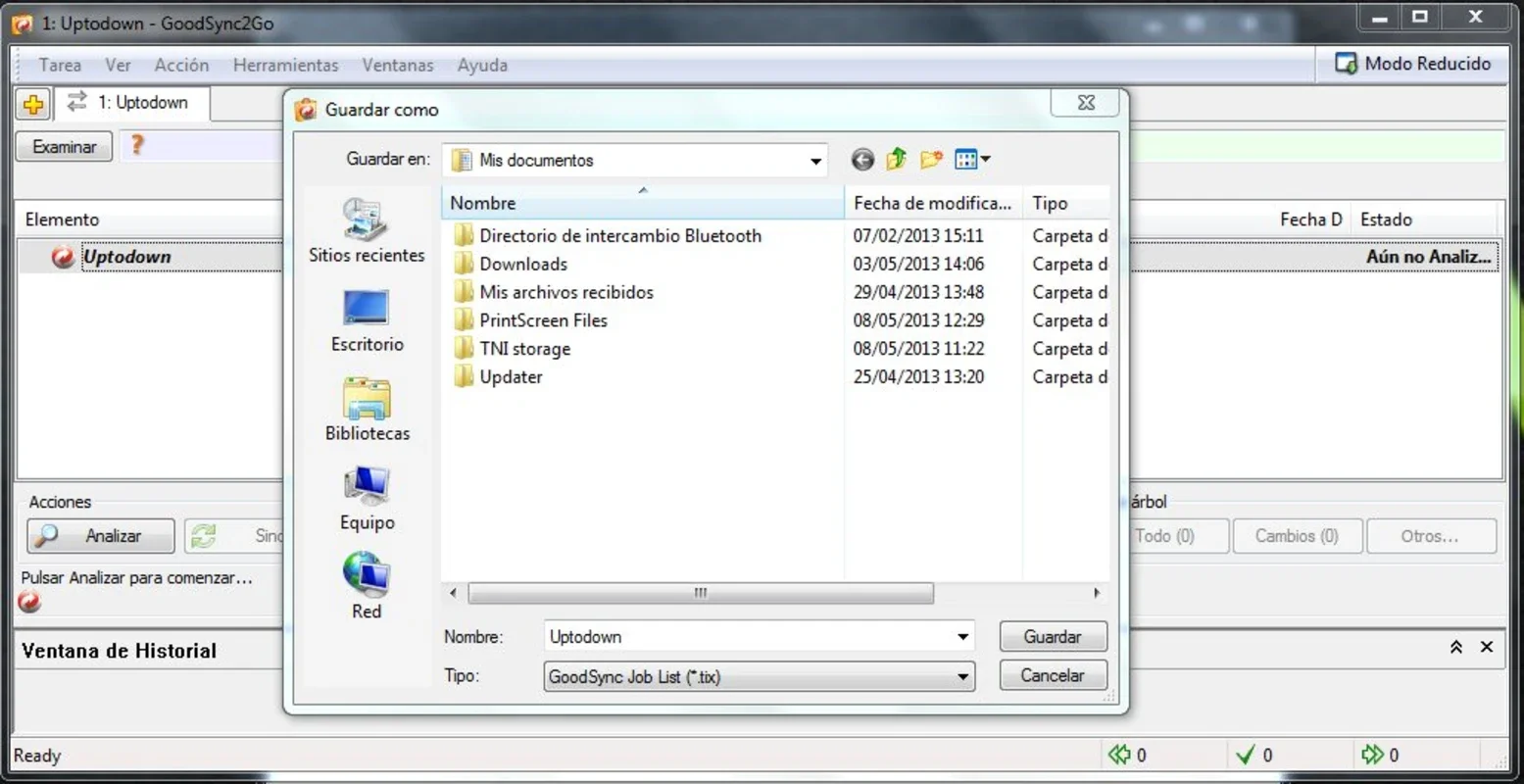Click the red GoodSync icon below Analizar
Viewport: 1524px width, 784px height.
tap(29, 602)
